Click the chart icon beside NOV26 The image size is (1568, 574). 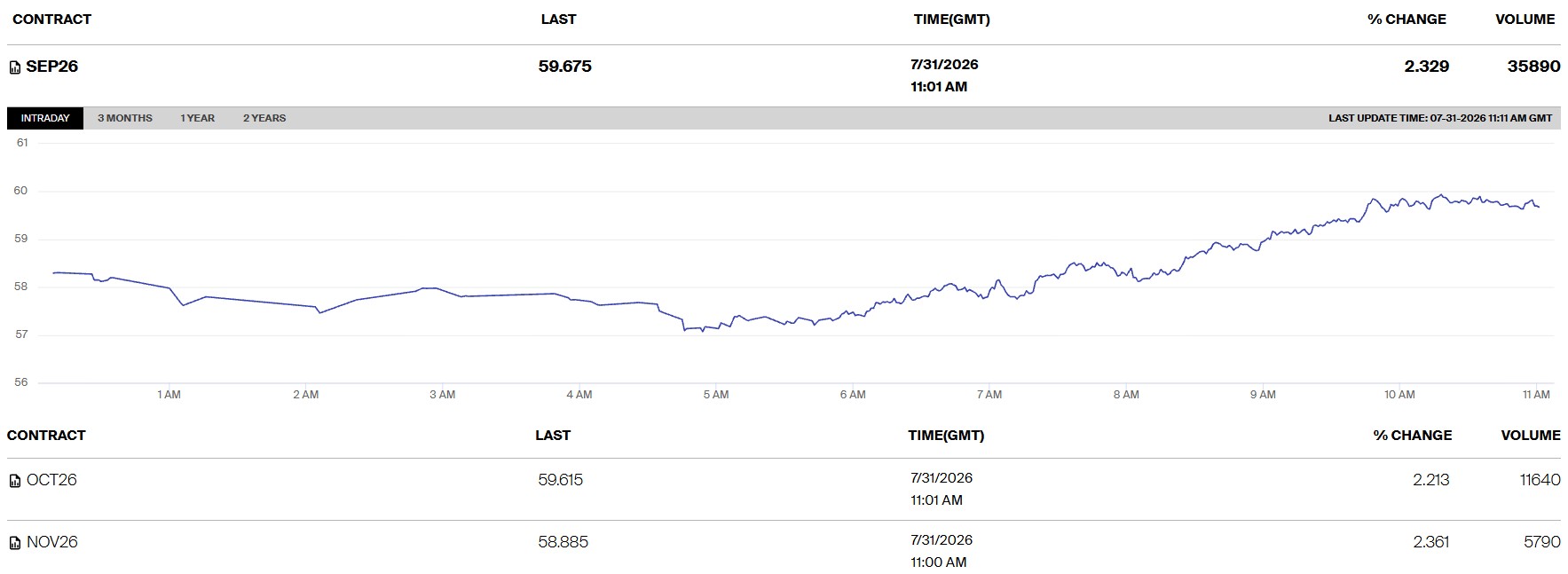coord(15,543)
